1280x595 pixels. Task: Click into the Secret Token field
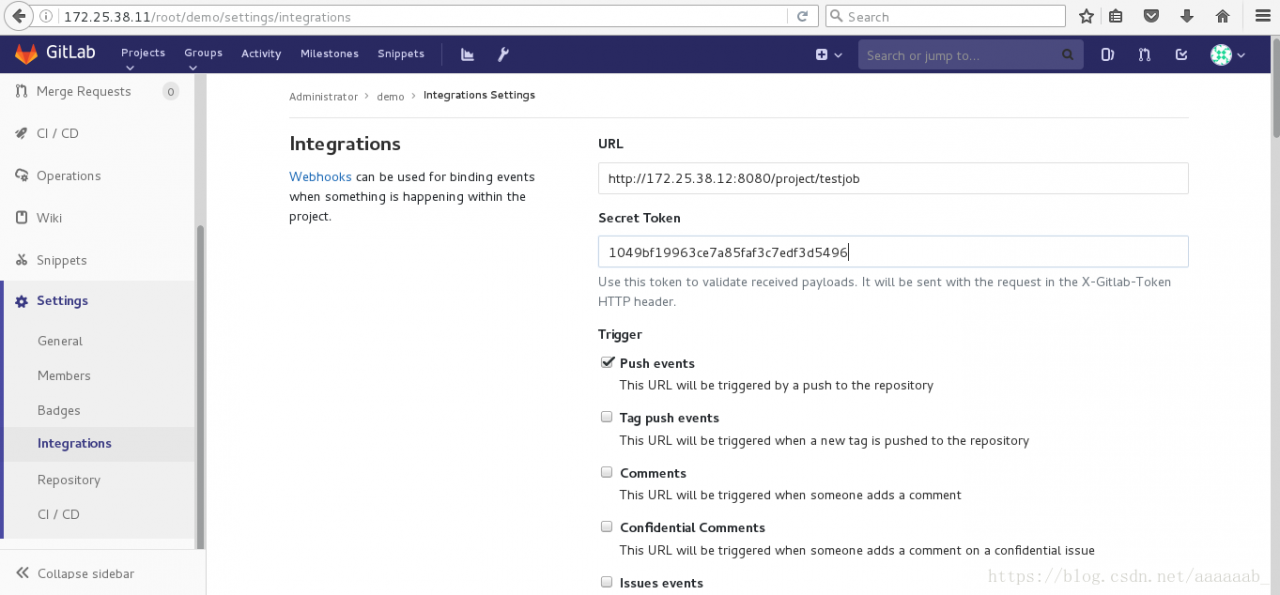893,252
